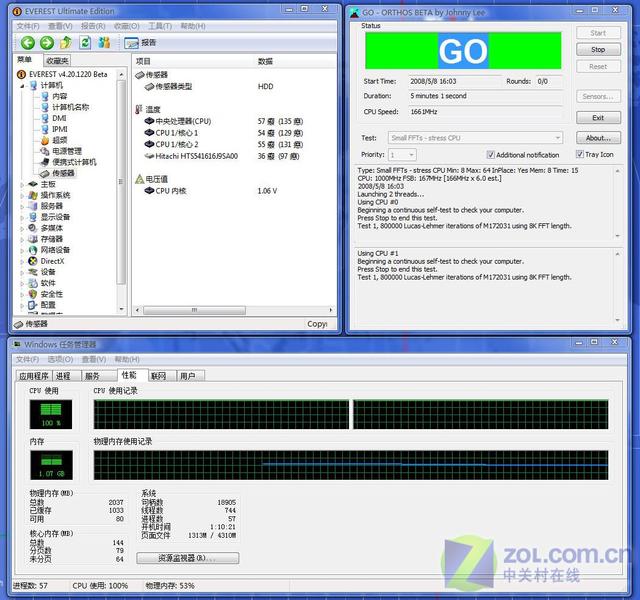
Task: Click the Stop button in ORTHOS
Action: pyautogui.click(x=598, y=49)
